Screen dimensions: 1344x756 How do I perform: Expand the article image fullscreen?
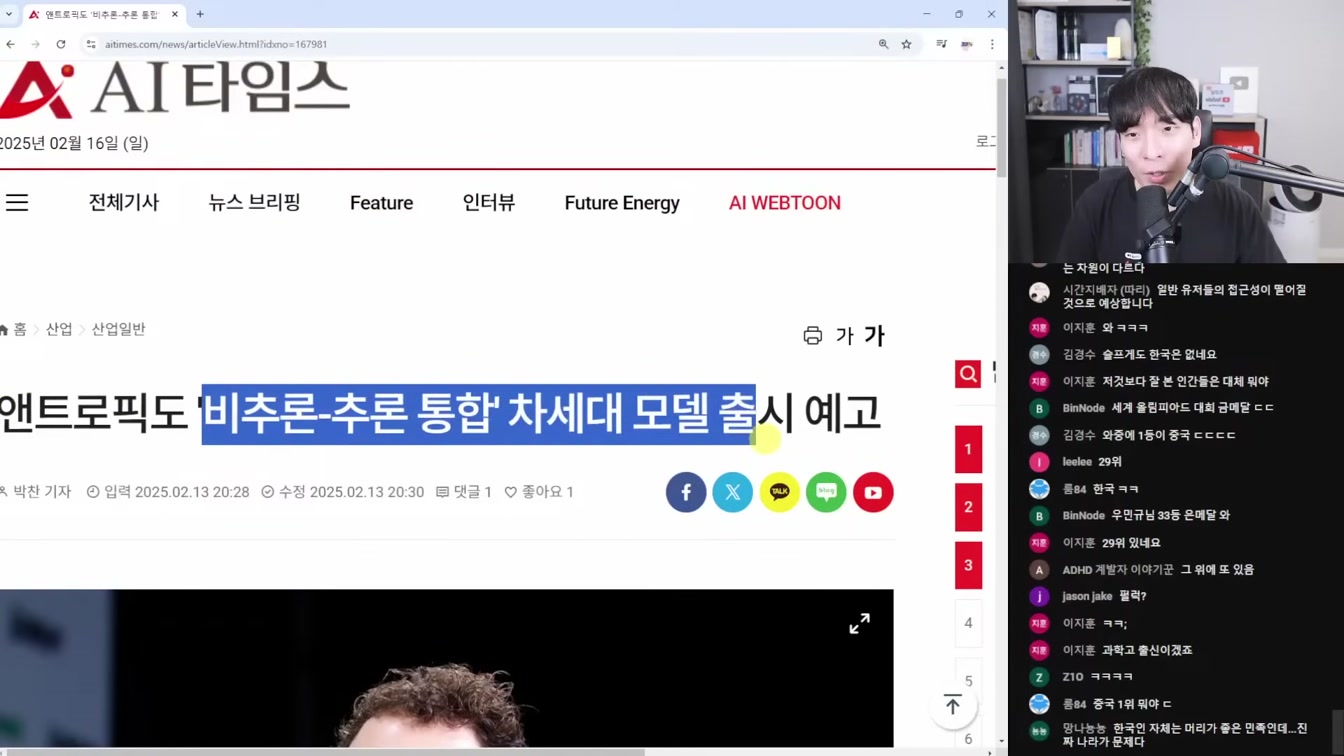tap(860, 623)
